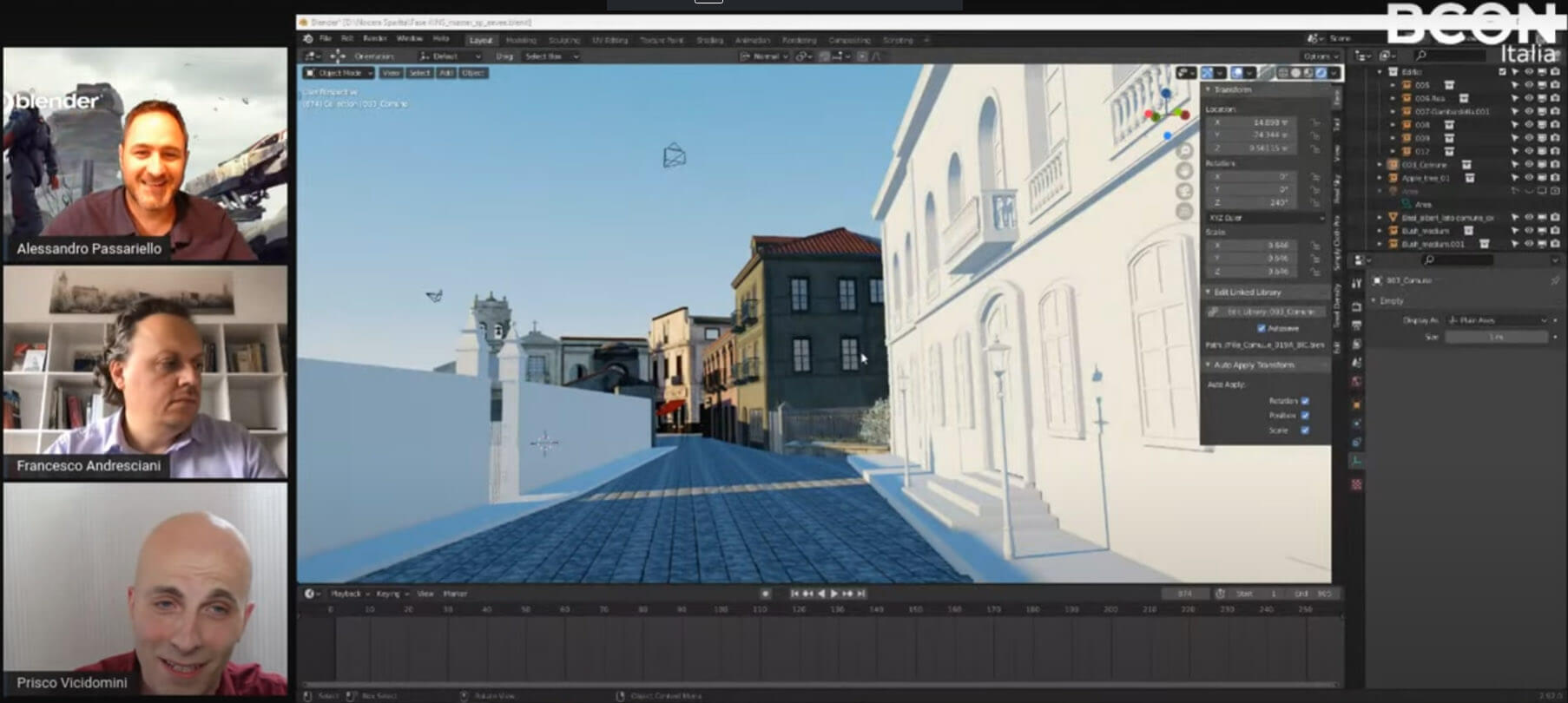Adjust the Scale X value slider

tap(1251, 246)
